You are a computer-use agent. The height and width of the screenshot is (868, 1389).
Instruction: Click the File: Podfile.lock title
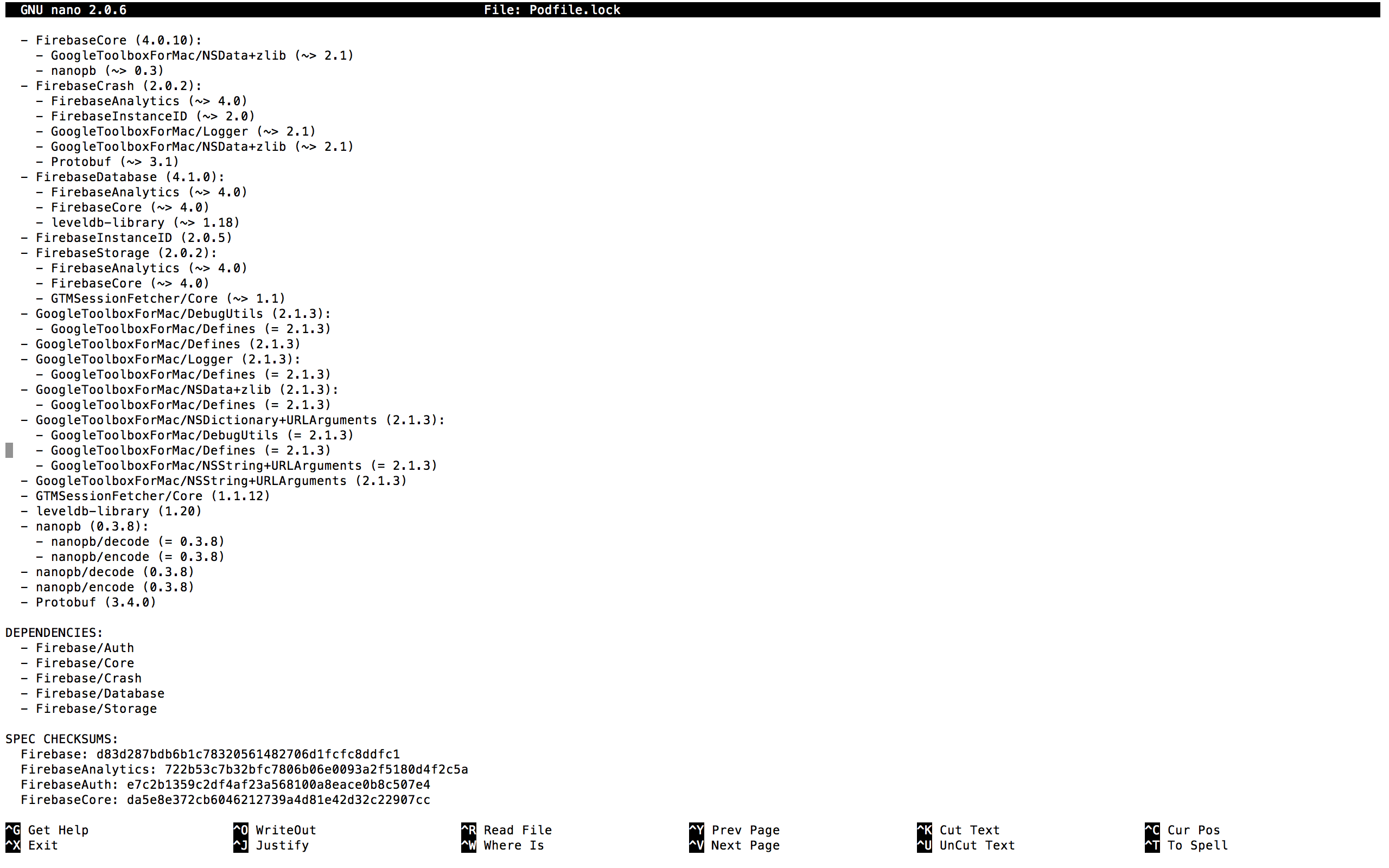[552, 10]
